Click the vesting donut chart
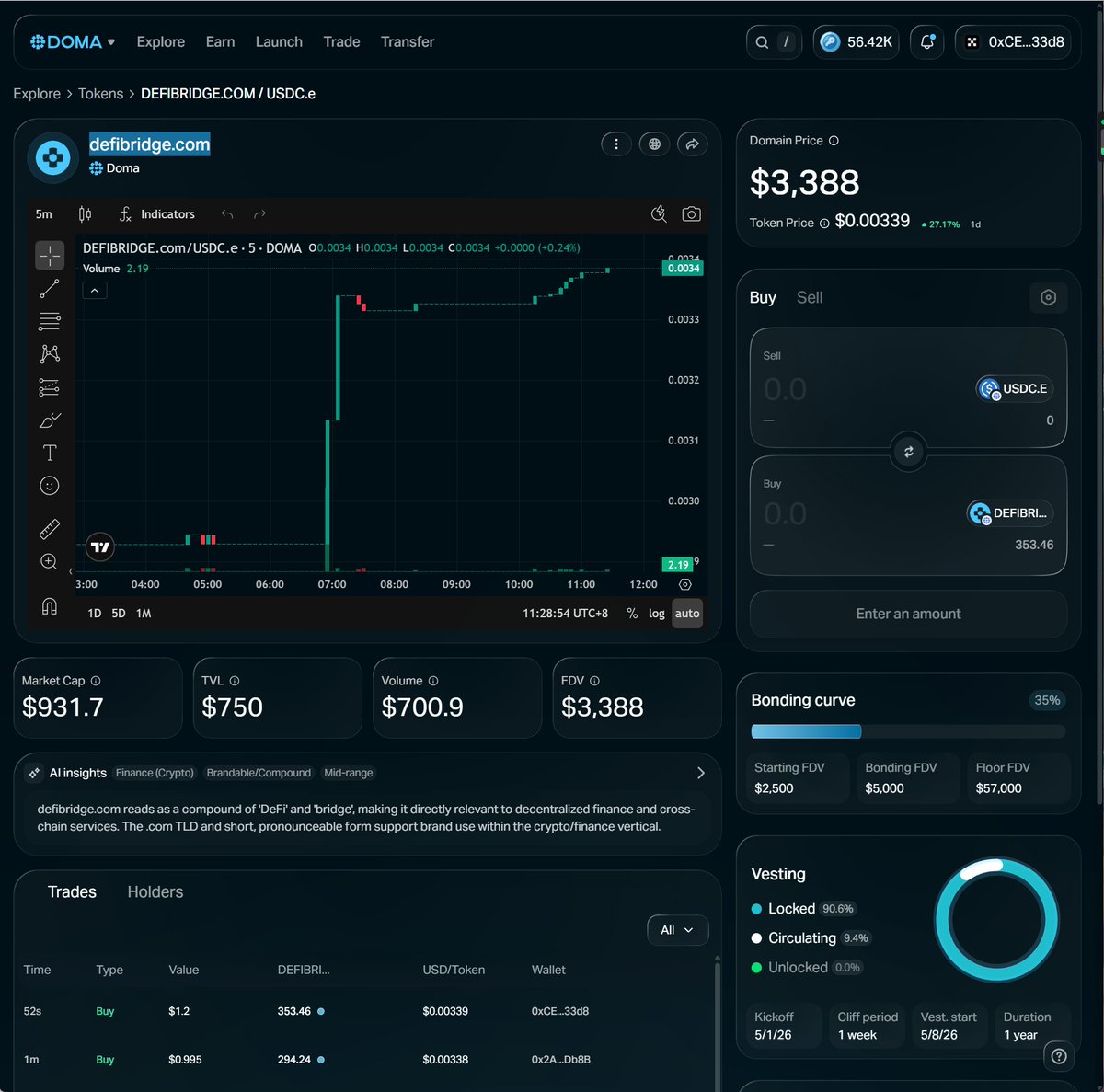The width and height of the screenshot is (1104, 1092). (996, 920)
